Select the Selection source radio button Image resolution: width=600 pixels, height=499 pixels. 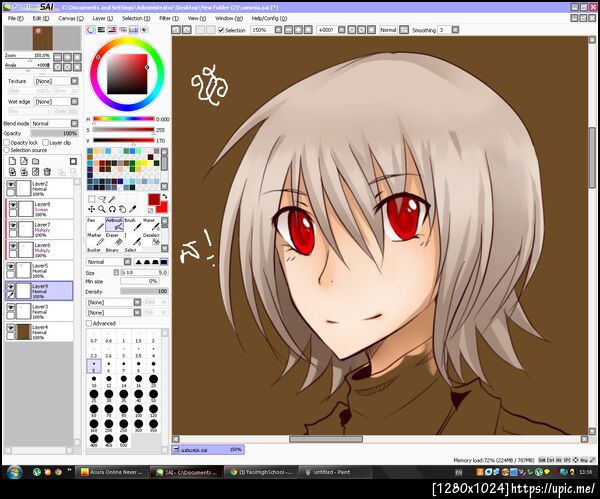pyautogui.click(x=7, y=150)
